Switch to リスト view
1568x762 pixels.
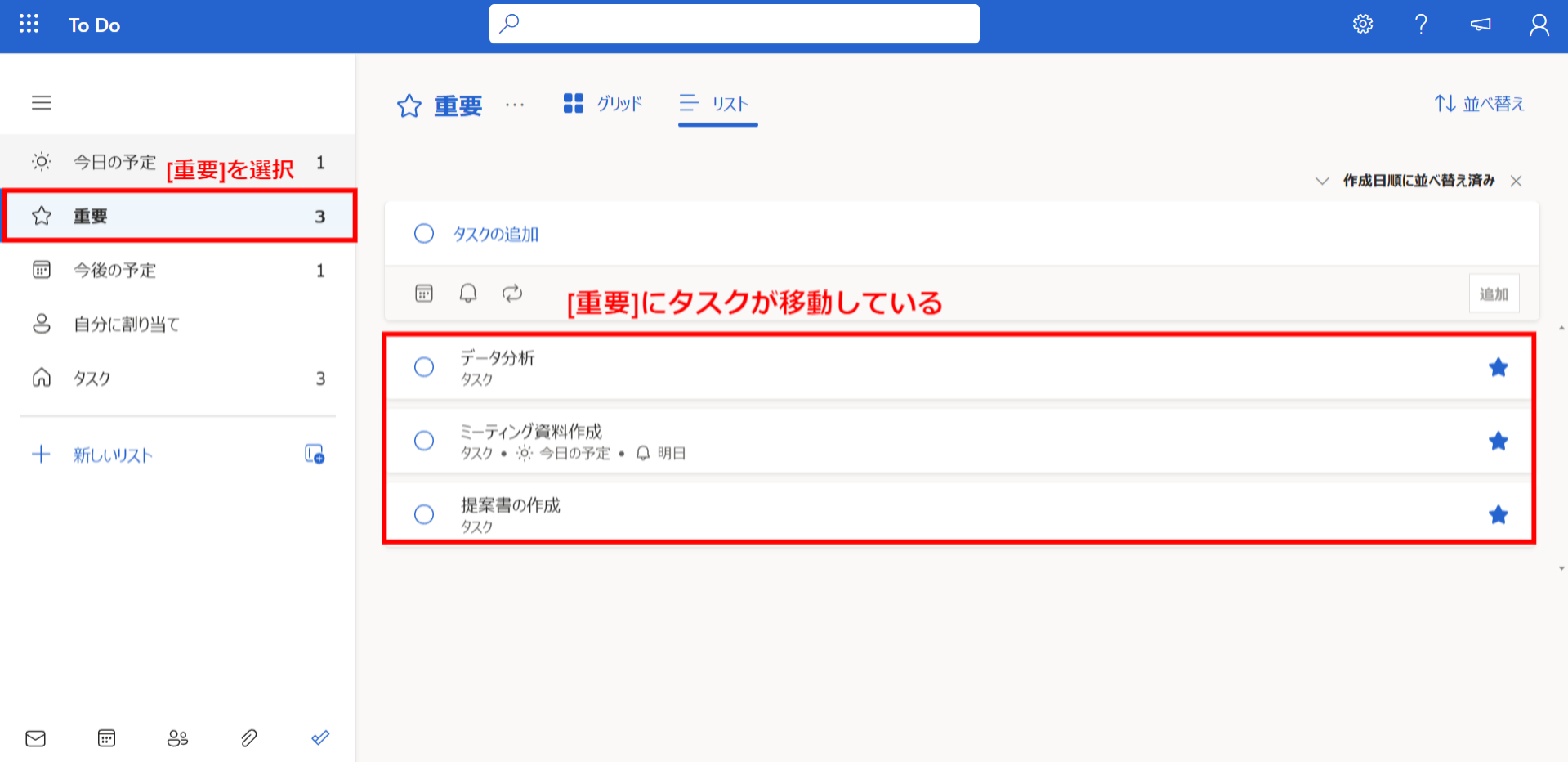pyautogui.click(x=717, y=104)
